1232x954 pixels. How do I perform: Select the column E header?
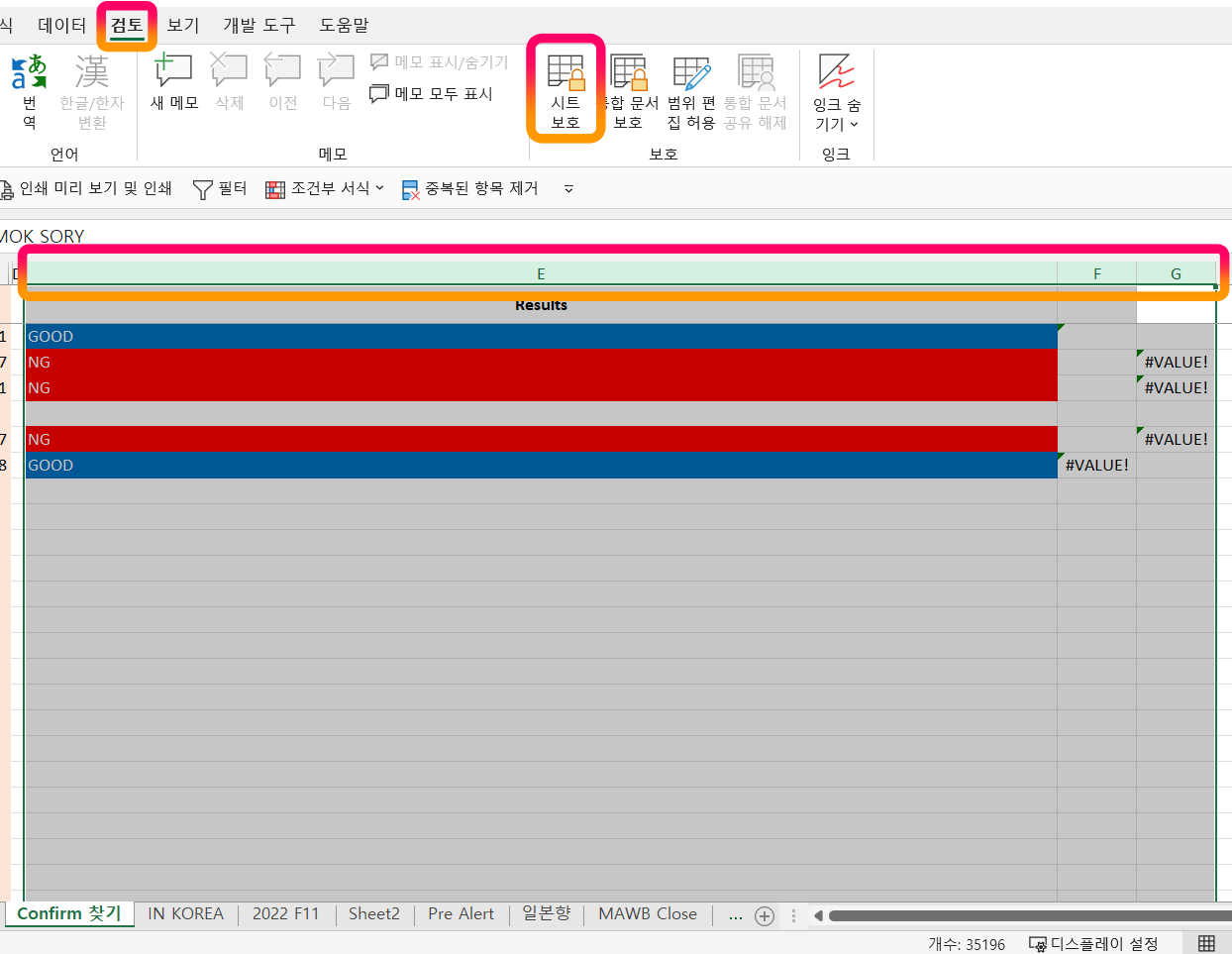pyautogui.click(x=541, y=273)
